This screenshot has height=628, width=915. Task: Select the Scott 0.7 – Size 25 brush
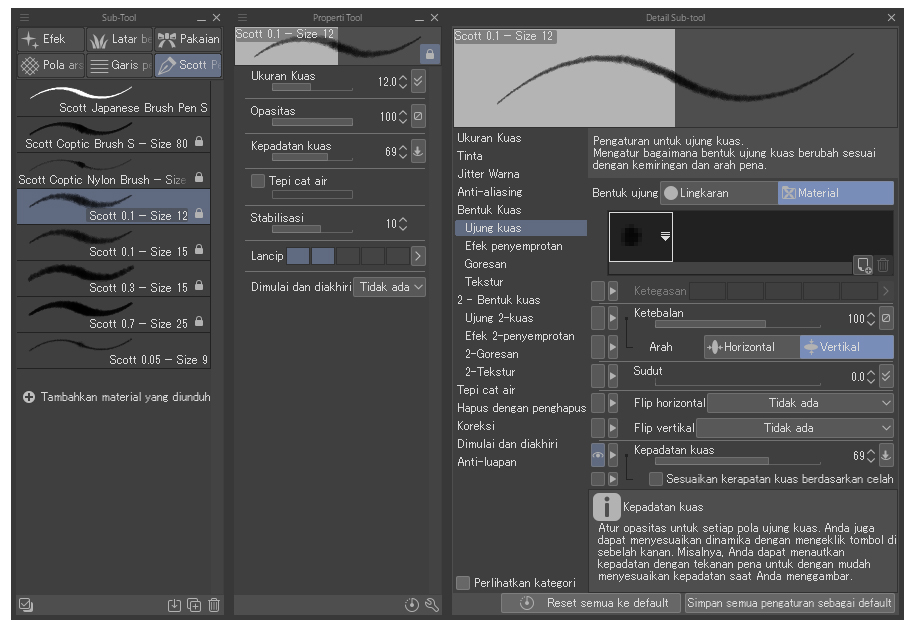tap(113, 316)
